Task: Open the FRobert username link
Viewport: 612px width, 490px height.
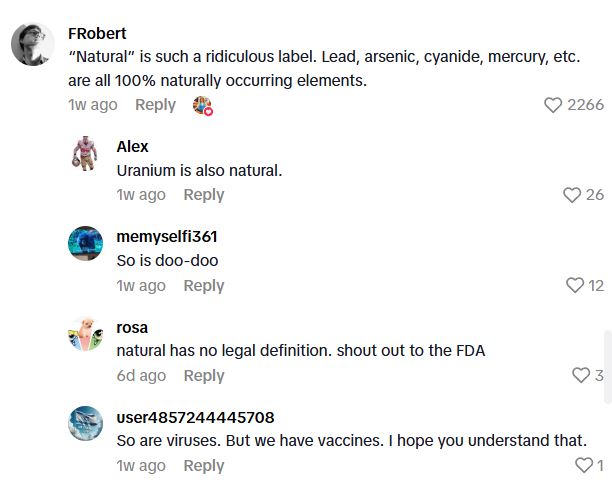Action: coord(97,33)
